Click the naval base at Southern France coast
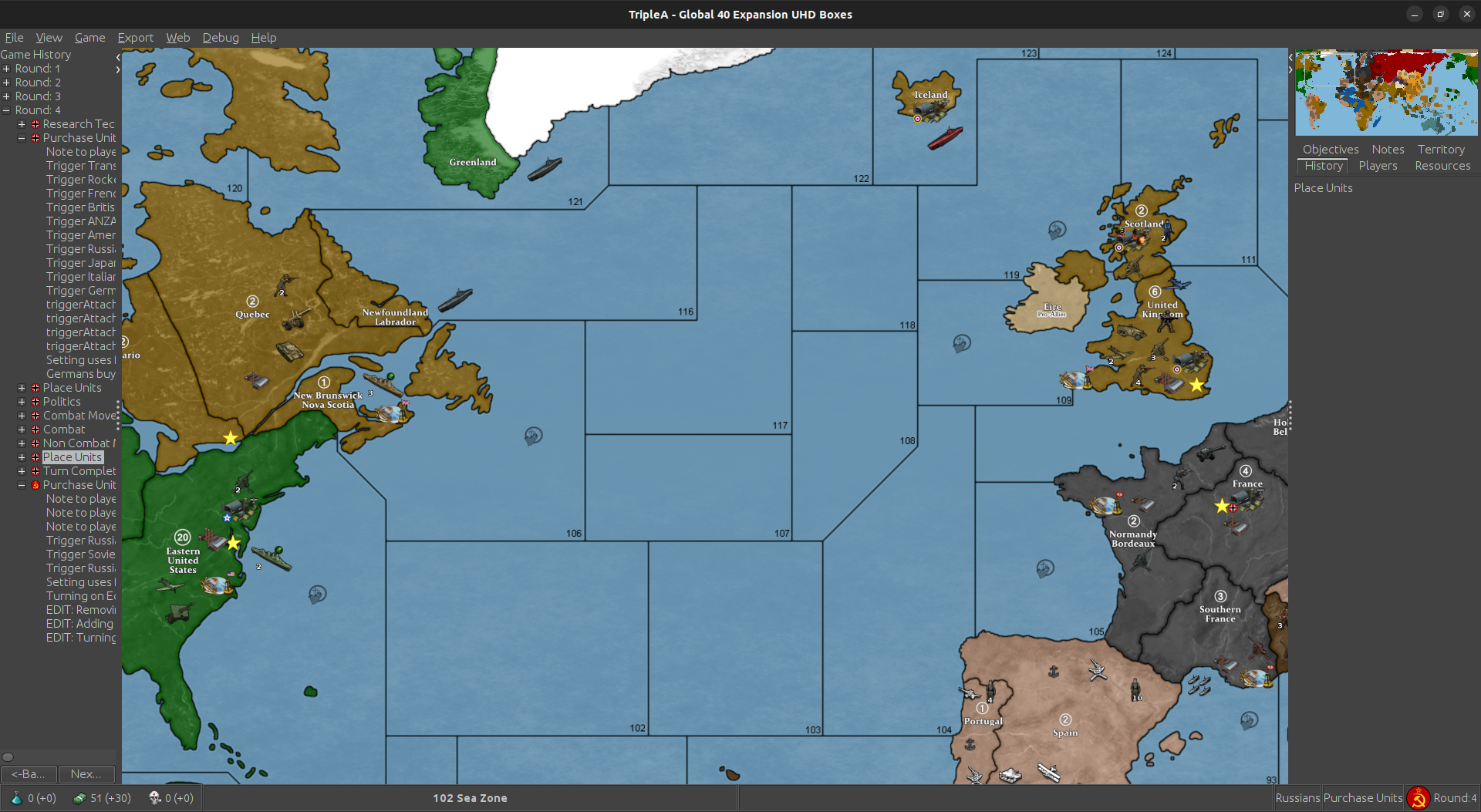 [x=1256, y=678]
